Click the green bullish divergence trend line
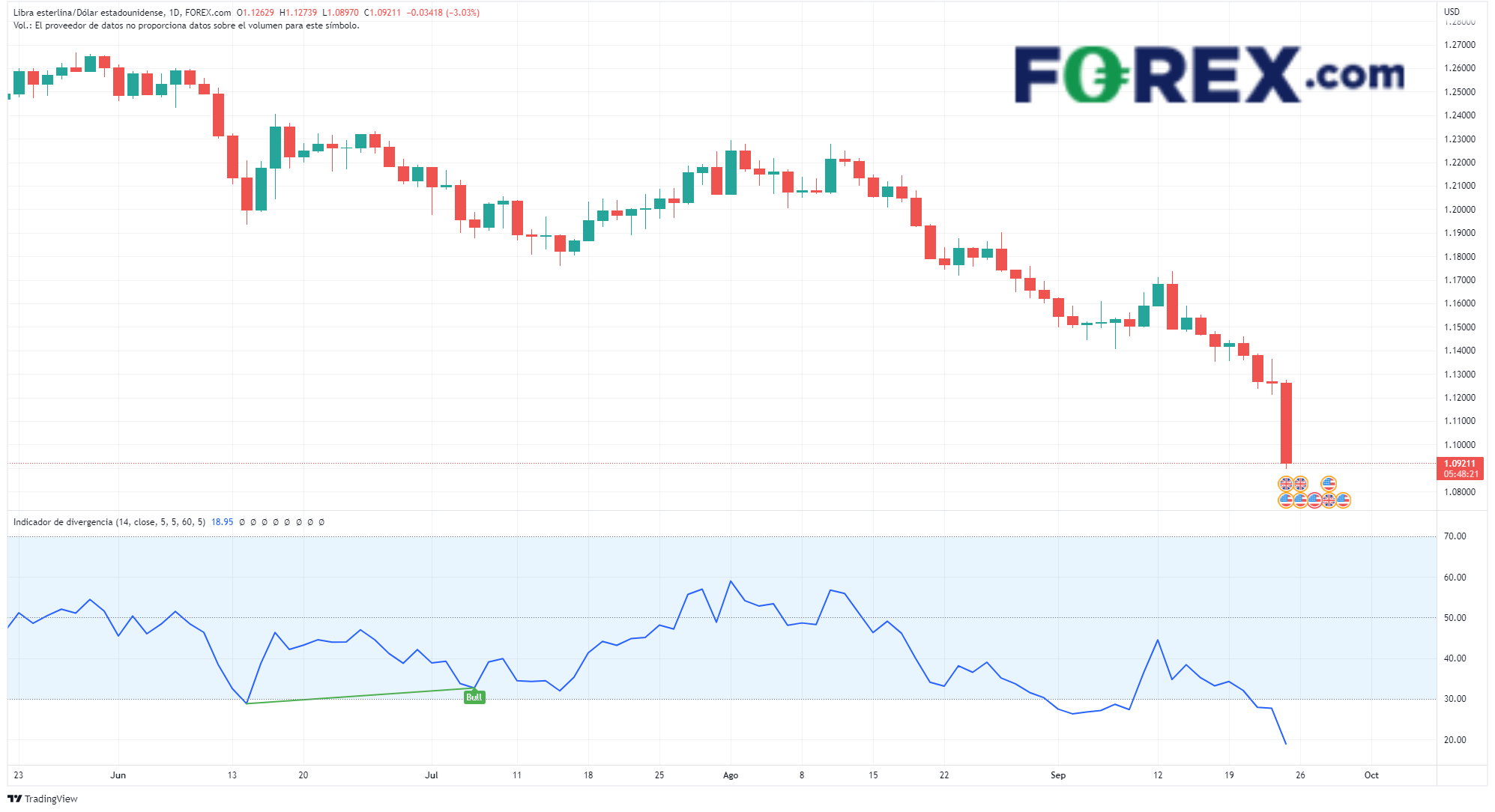The height and width of the screenshot is (812, 1495). pos(360,696)
